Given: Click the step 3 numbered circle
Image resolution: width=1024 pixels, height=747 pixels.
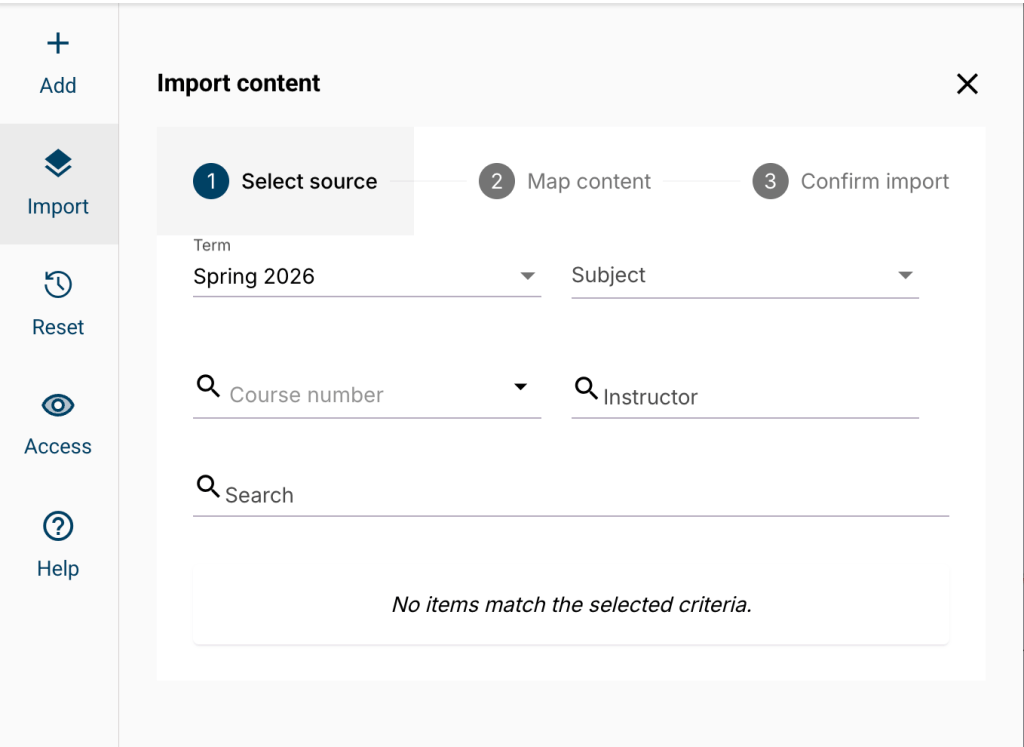Looking at the screenshot, I should 770,181.
